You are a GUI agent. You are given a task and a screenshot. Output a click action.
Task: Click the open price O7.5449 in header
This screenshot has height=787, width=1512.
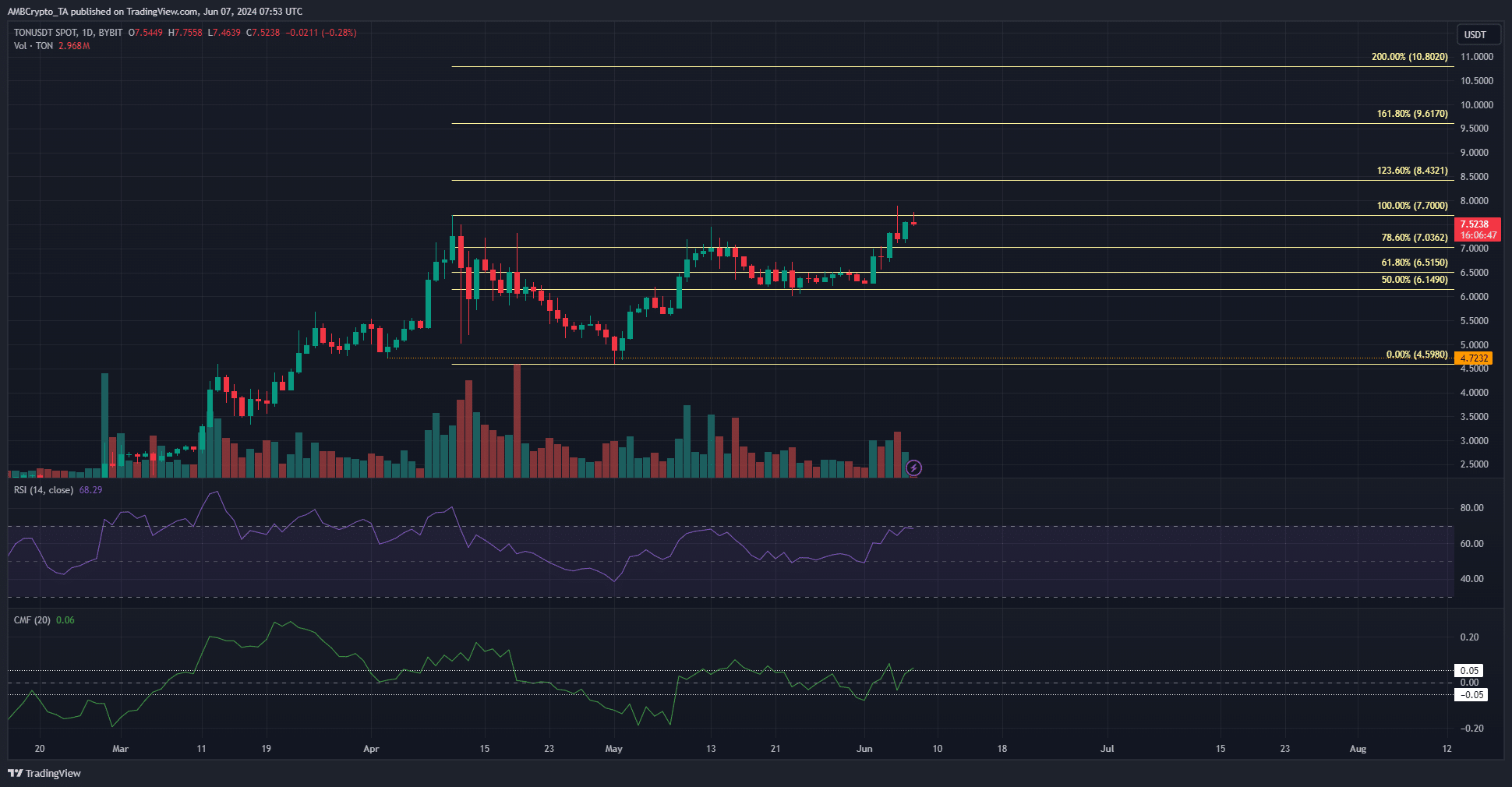tap(146, 33)
